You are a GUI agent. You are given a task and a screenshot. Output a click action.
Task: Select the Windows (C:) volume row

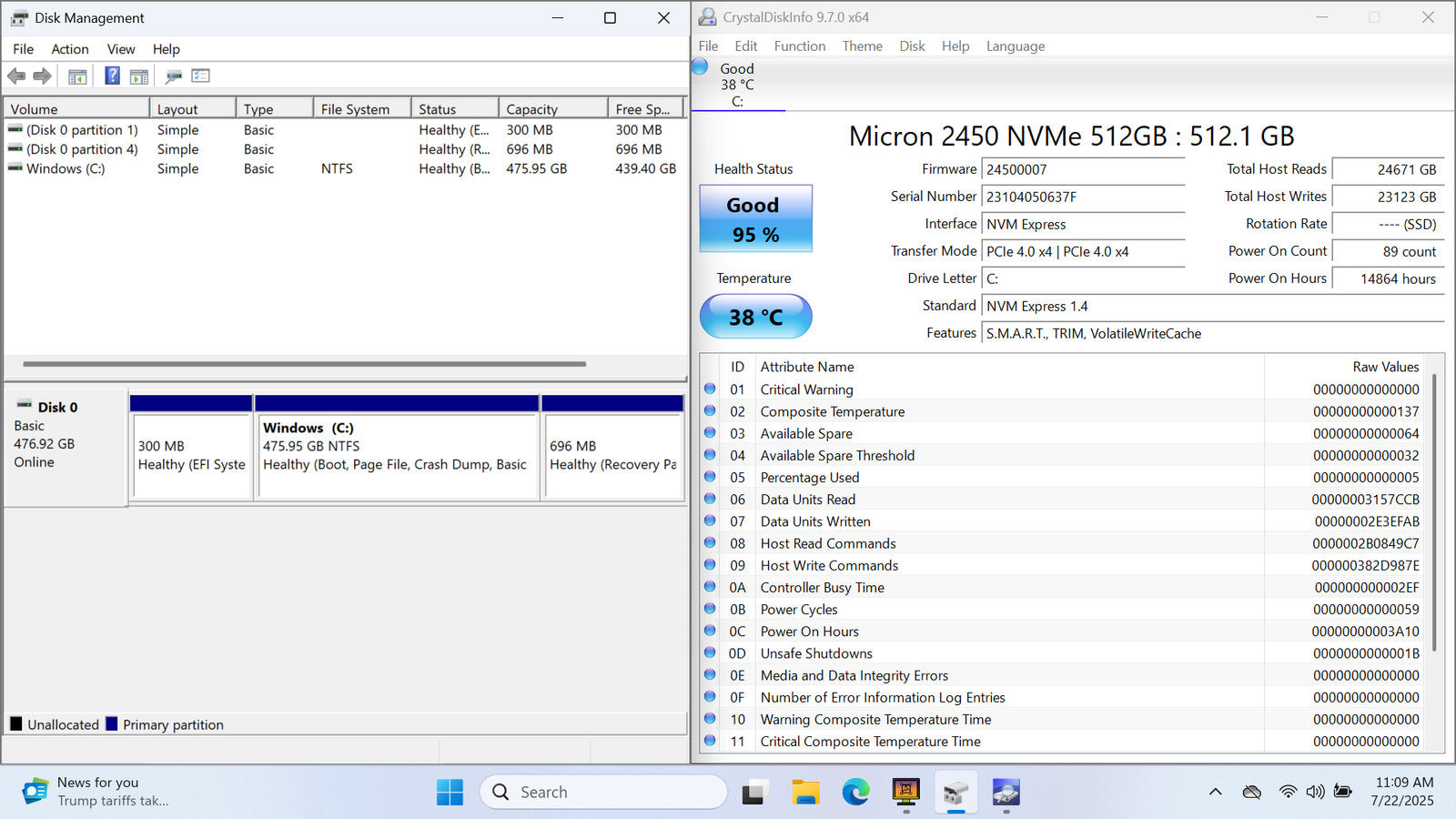pyautogui.click(x=66, y=169)
